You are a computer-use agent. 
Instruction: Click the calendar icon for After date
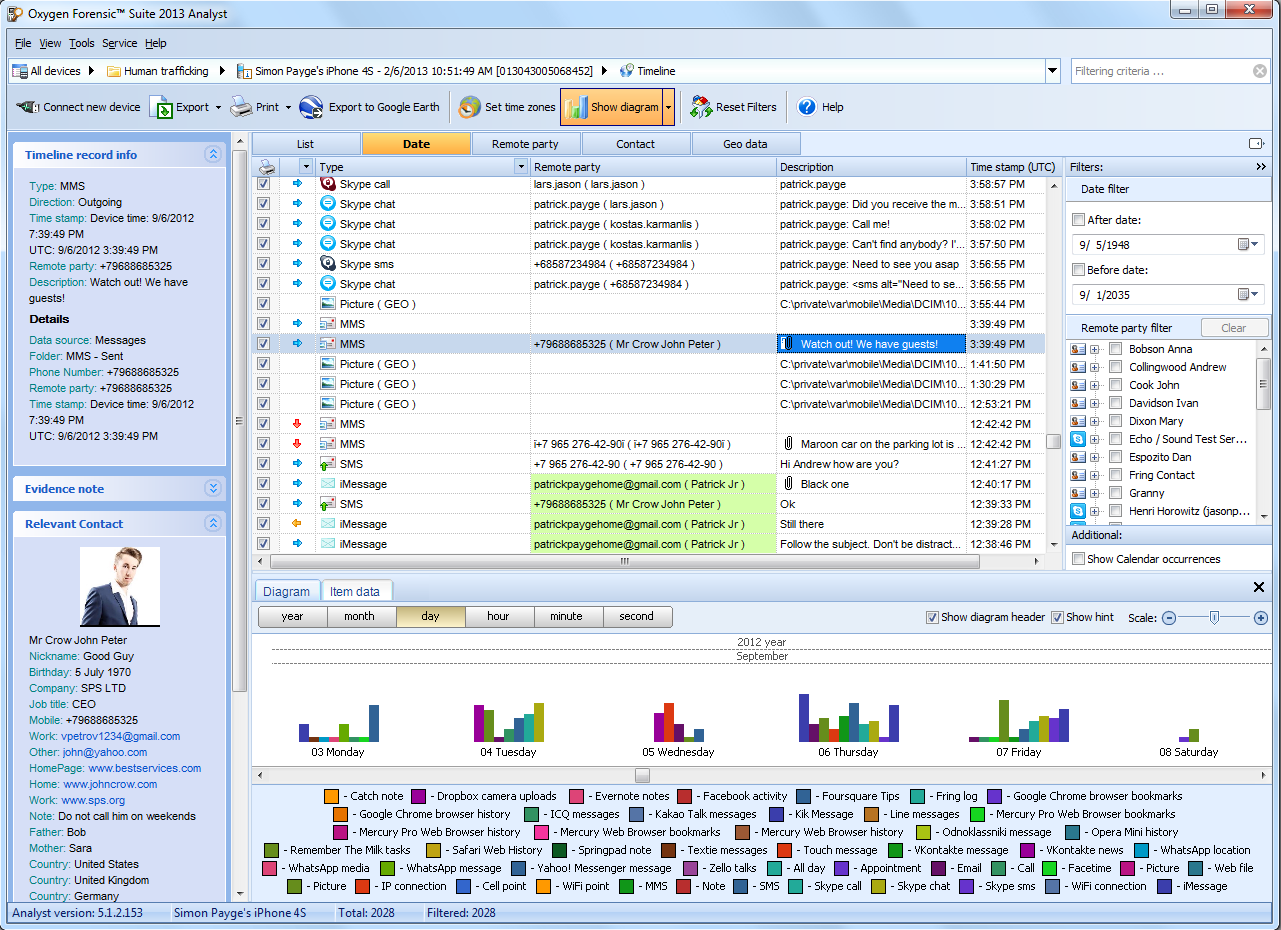click(1244, 244)
